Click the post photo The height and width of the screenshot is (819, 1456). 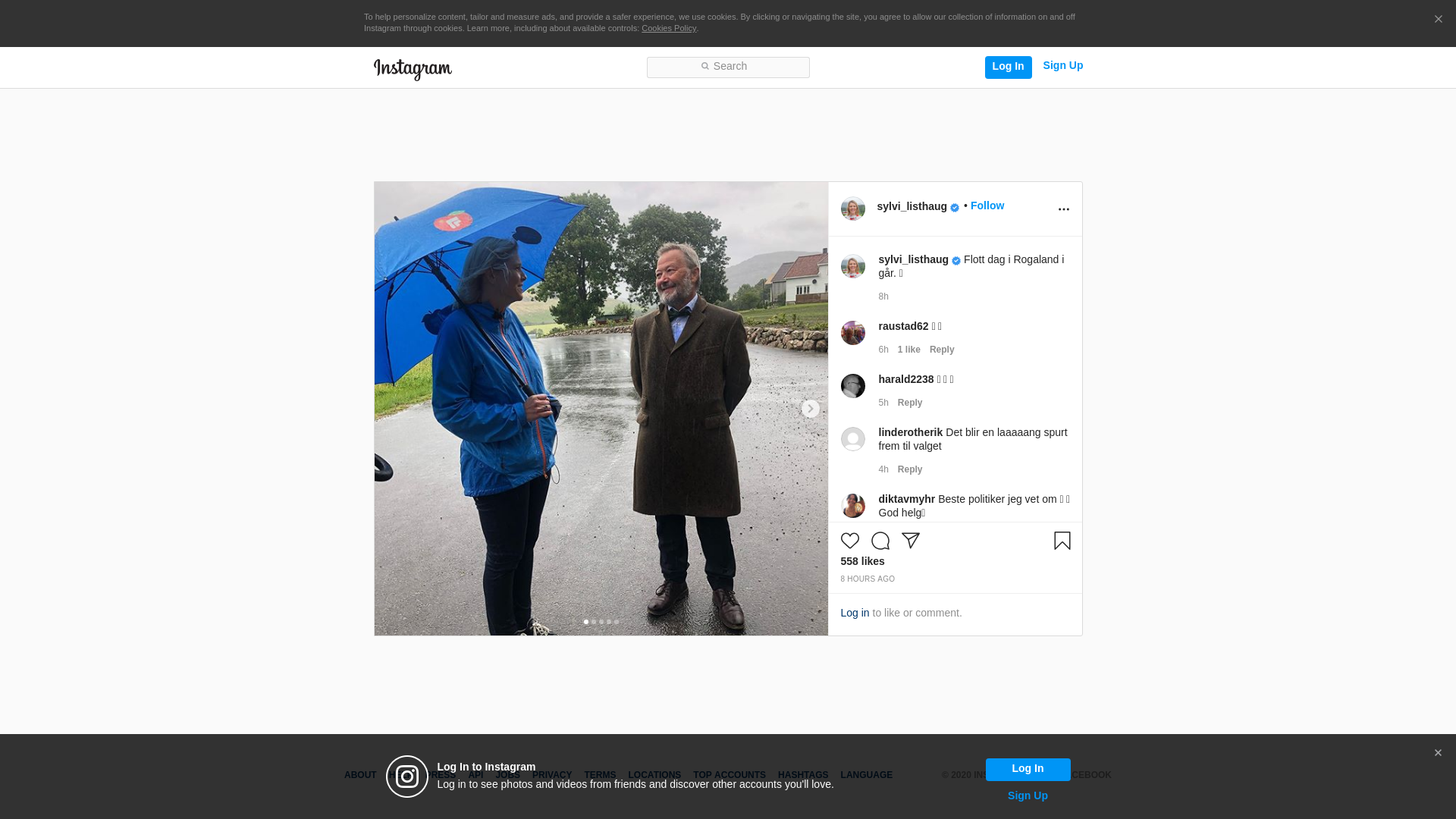pyautogui.click(x=601, y=409)
